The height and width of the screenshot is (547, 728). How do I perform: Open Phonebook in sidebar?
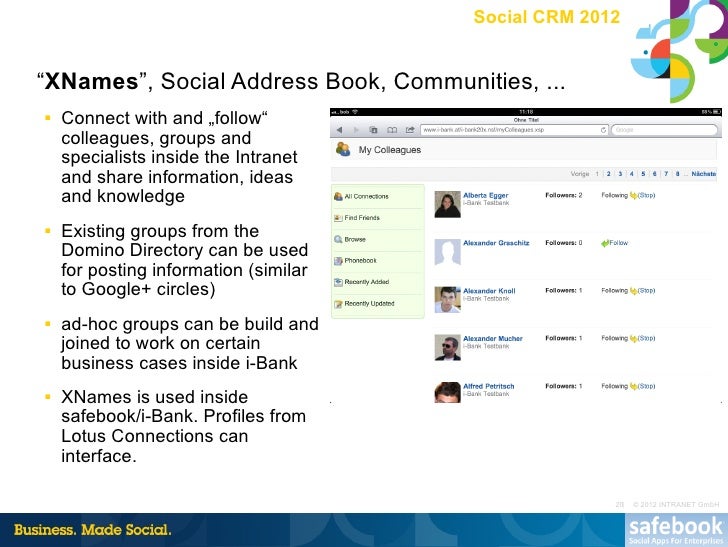click(x=360, y=260)
